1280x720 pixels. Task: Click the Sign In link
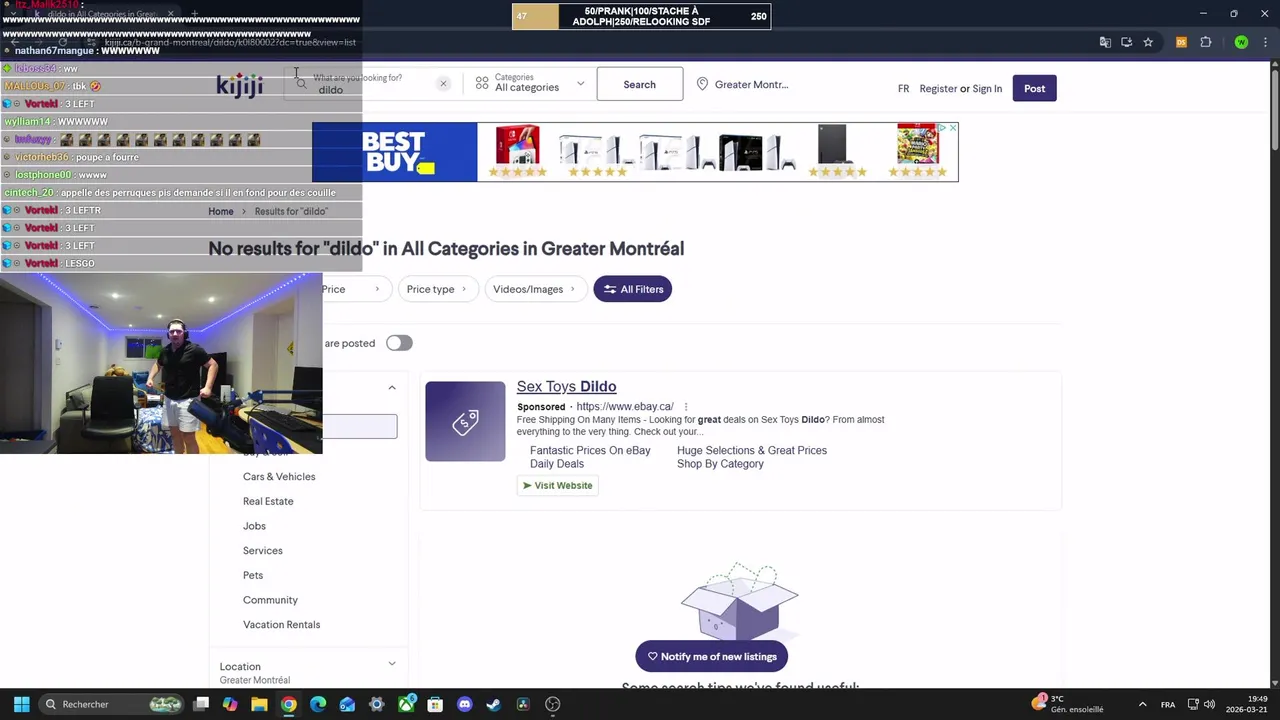tap(987, 89)
